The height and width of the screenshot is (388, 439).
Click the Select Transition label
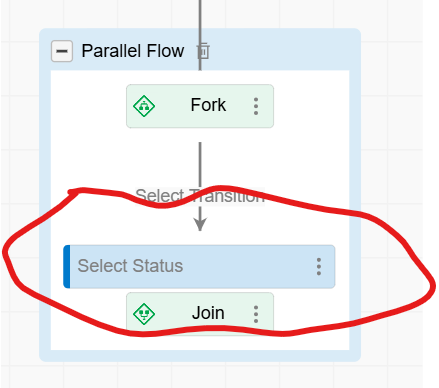(200, 196)
